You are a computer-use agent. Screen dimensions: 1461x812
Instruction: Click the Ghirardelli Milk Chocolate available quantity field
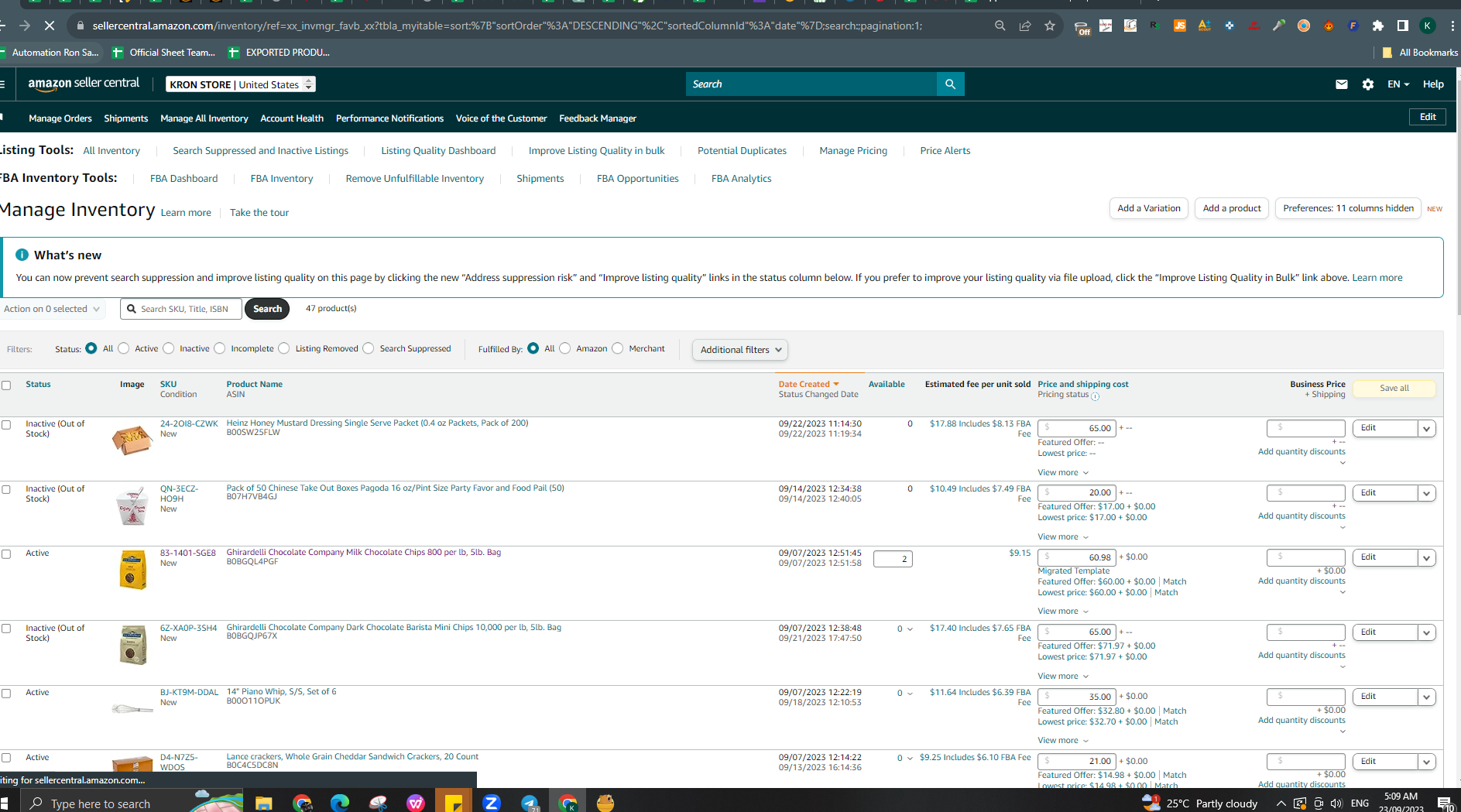click(x=893, y=559)
